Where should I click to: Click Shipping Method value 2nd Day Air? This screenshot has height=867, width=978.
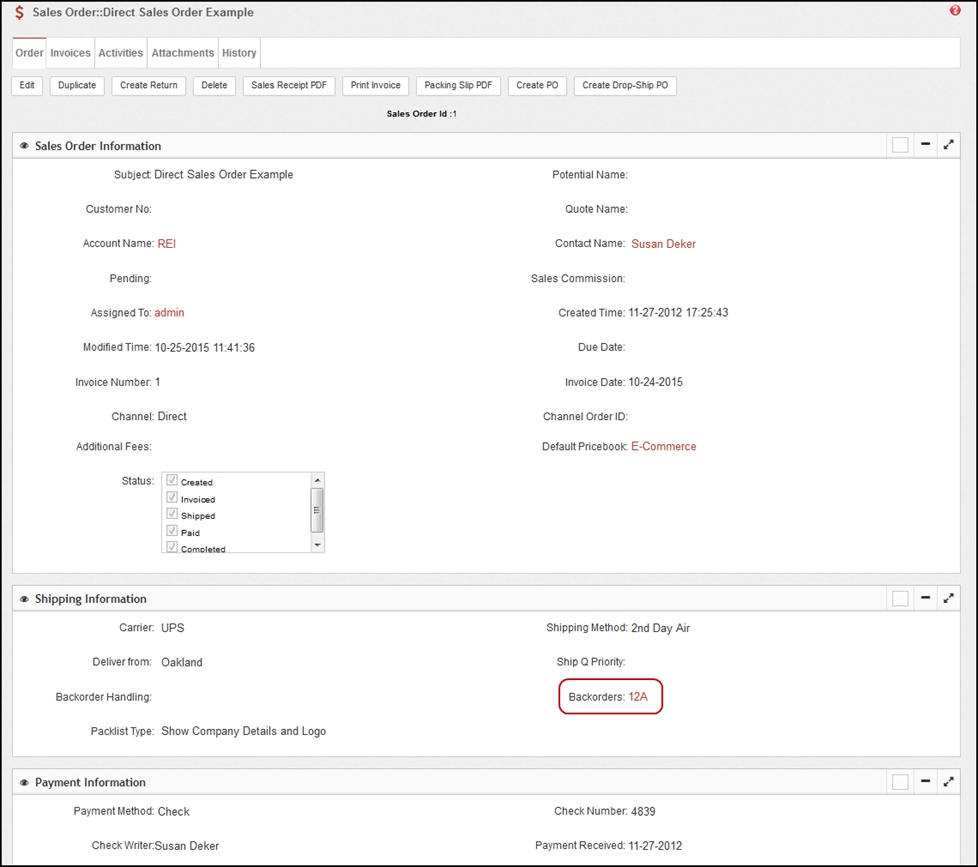pos(661,628)
